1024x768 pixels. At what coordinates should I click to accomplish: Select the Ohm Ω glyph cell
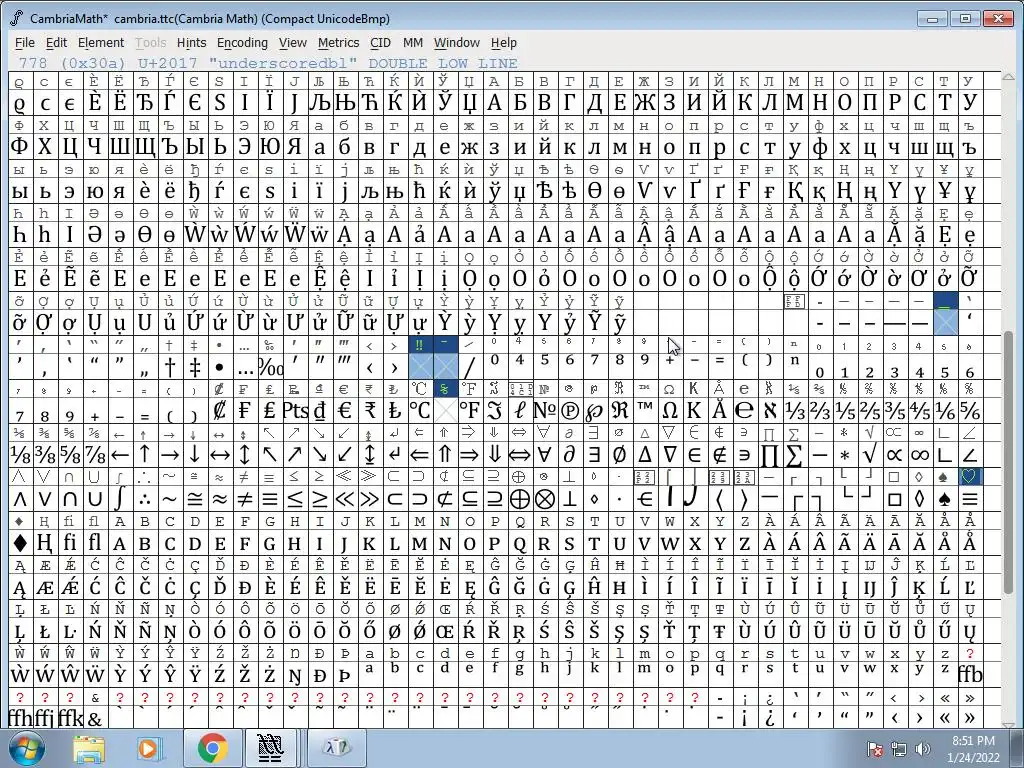tap(669, 411)
